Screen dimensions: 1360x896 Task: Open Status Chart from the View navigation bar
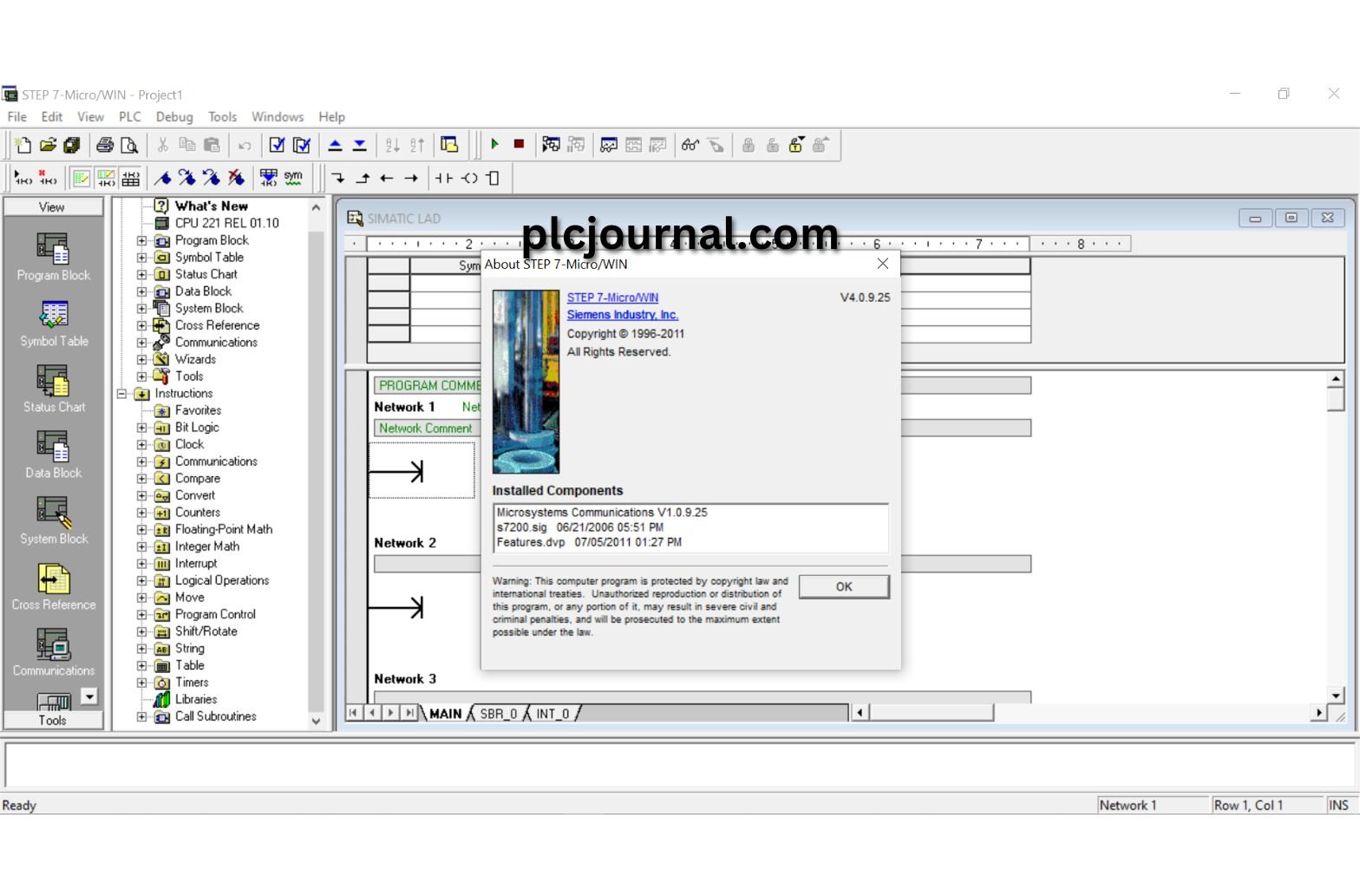(x=54, y=389)
